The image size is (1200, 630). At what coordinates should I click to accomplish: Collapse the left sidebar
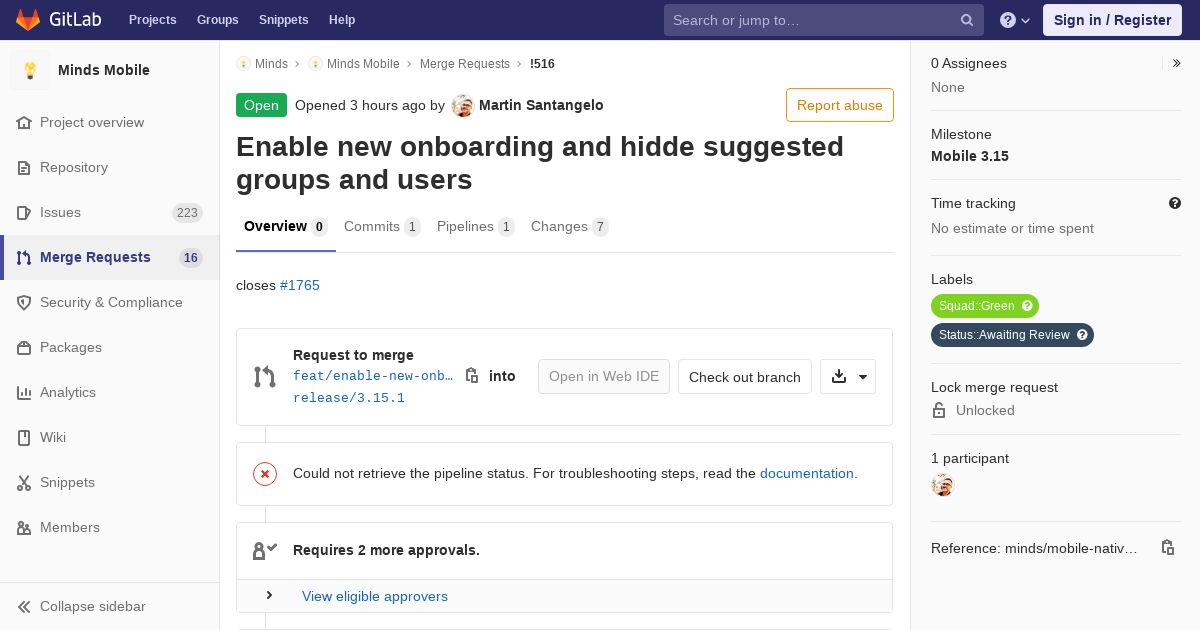tap(92, 606)
